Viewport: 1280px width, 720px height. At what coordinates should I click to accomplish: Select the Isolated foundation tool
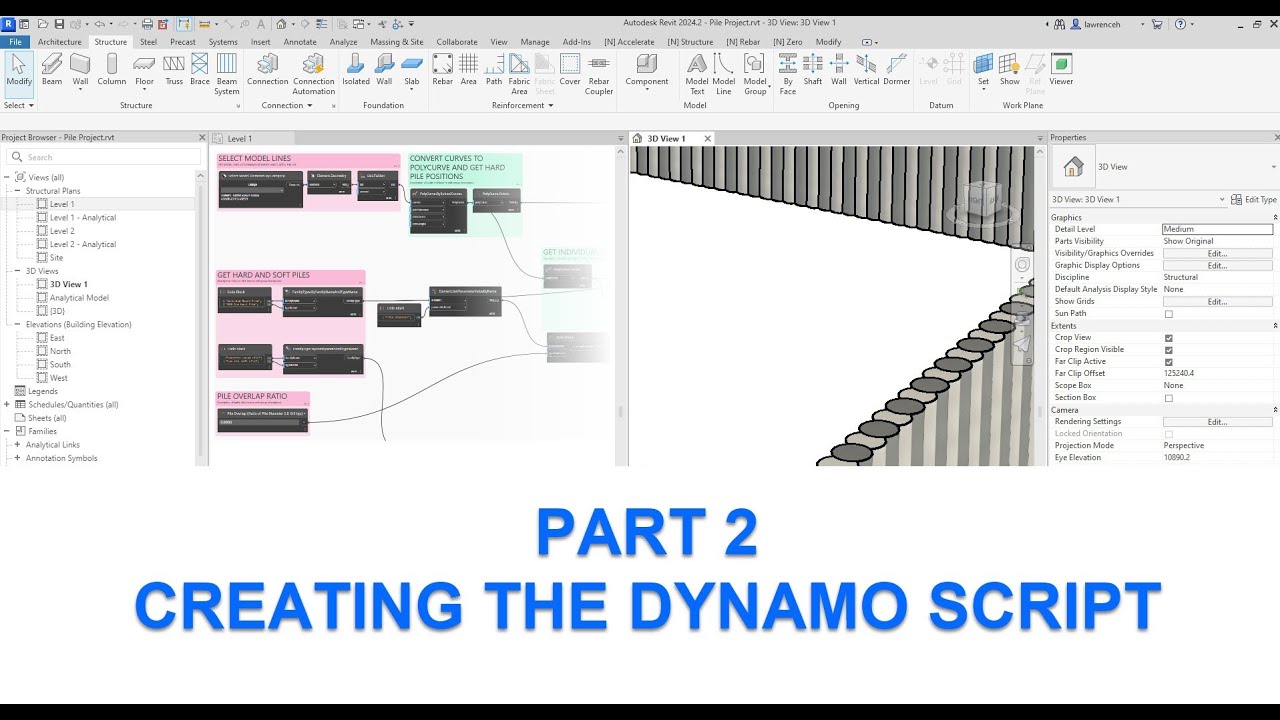tap(356, 70)
